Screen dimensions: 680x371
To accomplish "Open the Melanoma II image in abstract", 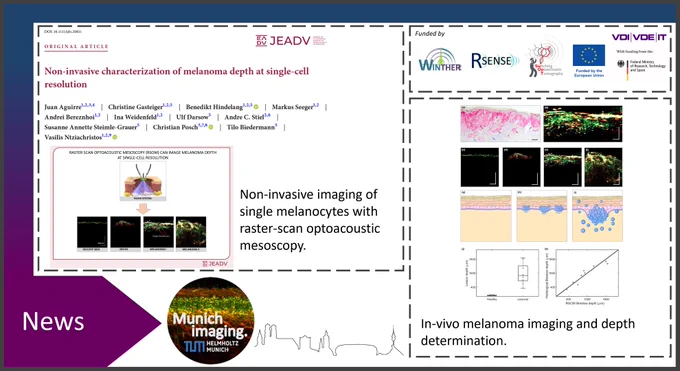I will pos(191,232).
